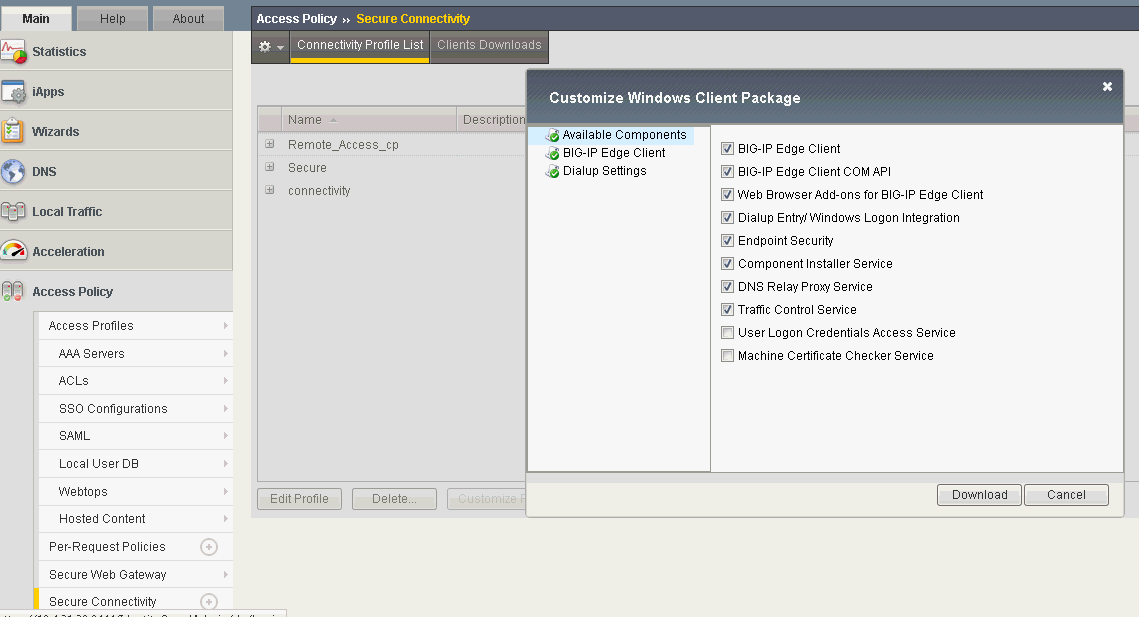
Task: Open the gear settings dropdown
Action: [270, 46]
